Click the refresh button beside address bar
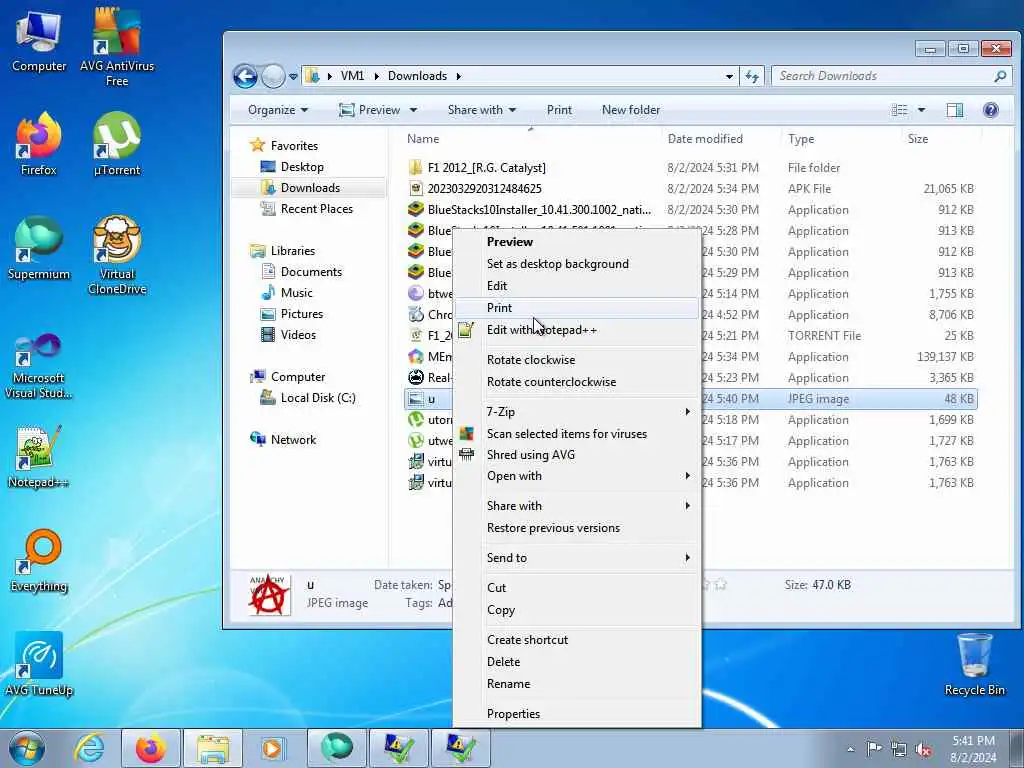This screenshot has height=768, width=1024. coord(752,76)
